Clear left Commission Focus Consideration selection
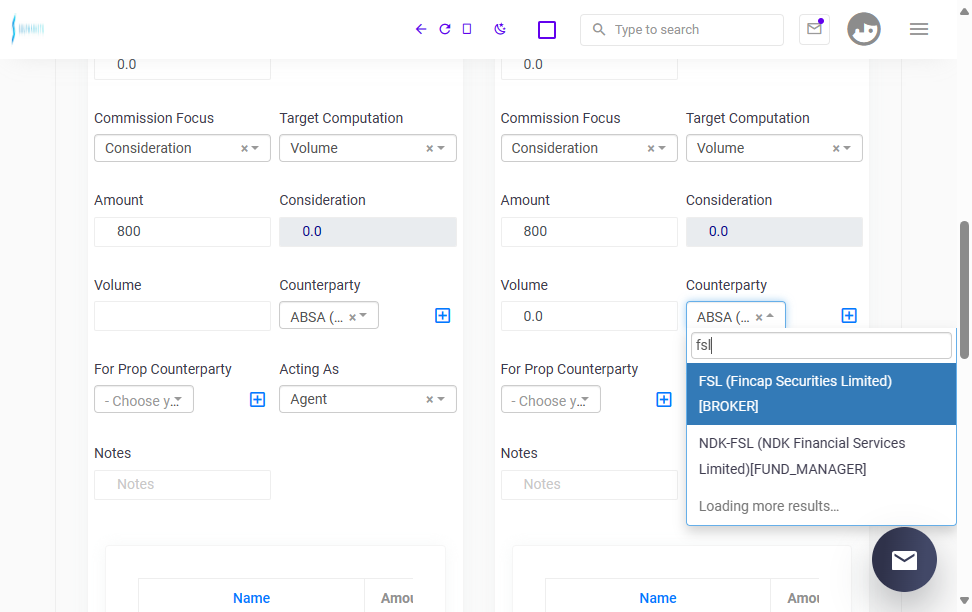The image size is (972, 612). tap(244, 148)
